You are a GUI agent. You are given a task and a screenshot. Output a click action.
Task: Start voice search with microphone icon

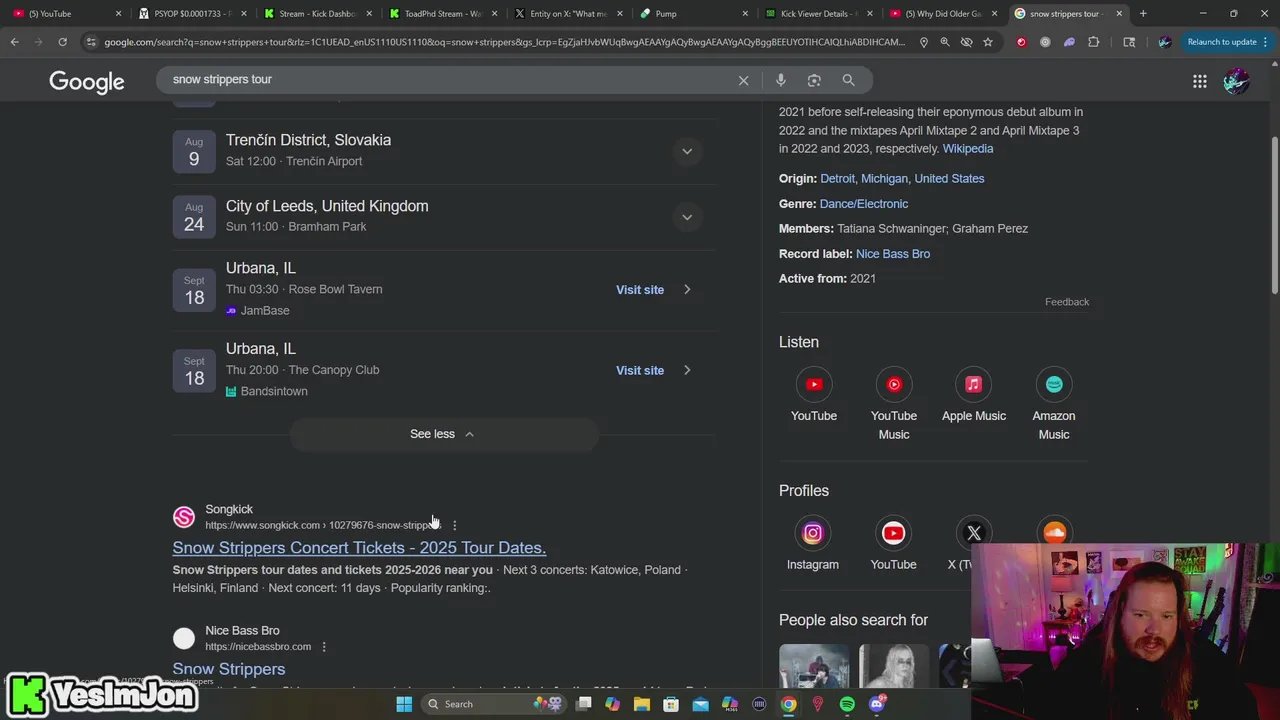pos(781,80)
